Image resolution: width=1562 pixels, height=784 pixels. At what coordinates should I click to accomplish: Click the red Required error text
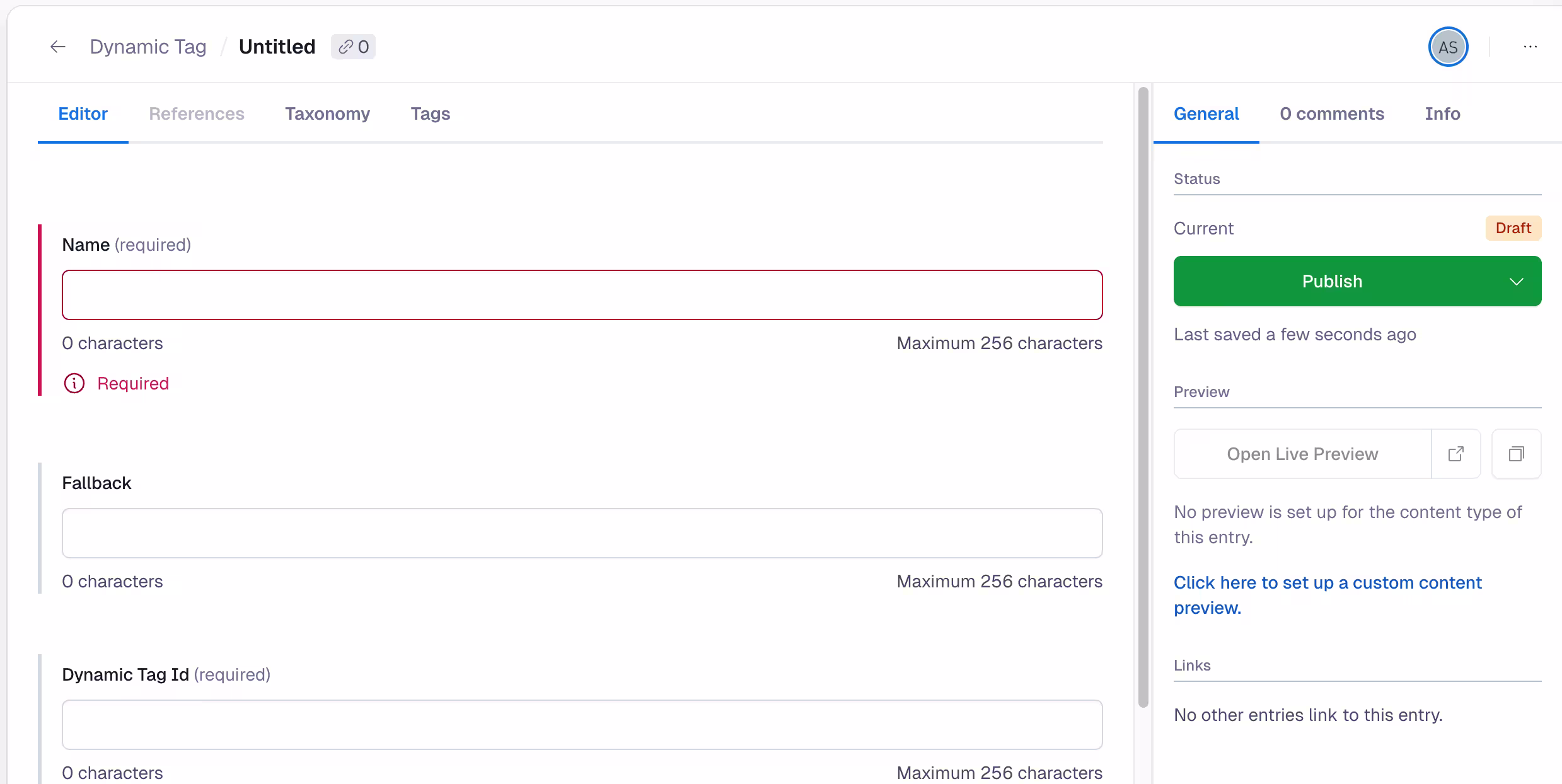133,383
